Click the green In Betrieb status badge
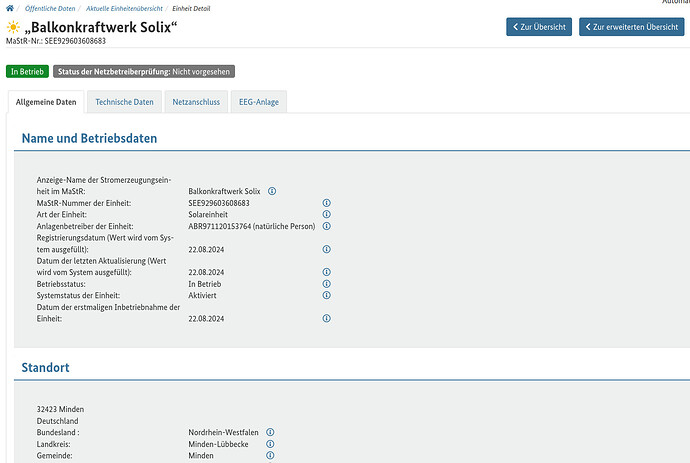This screenshot has height=463, width=690. coord(27,71)
